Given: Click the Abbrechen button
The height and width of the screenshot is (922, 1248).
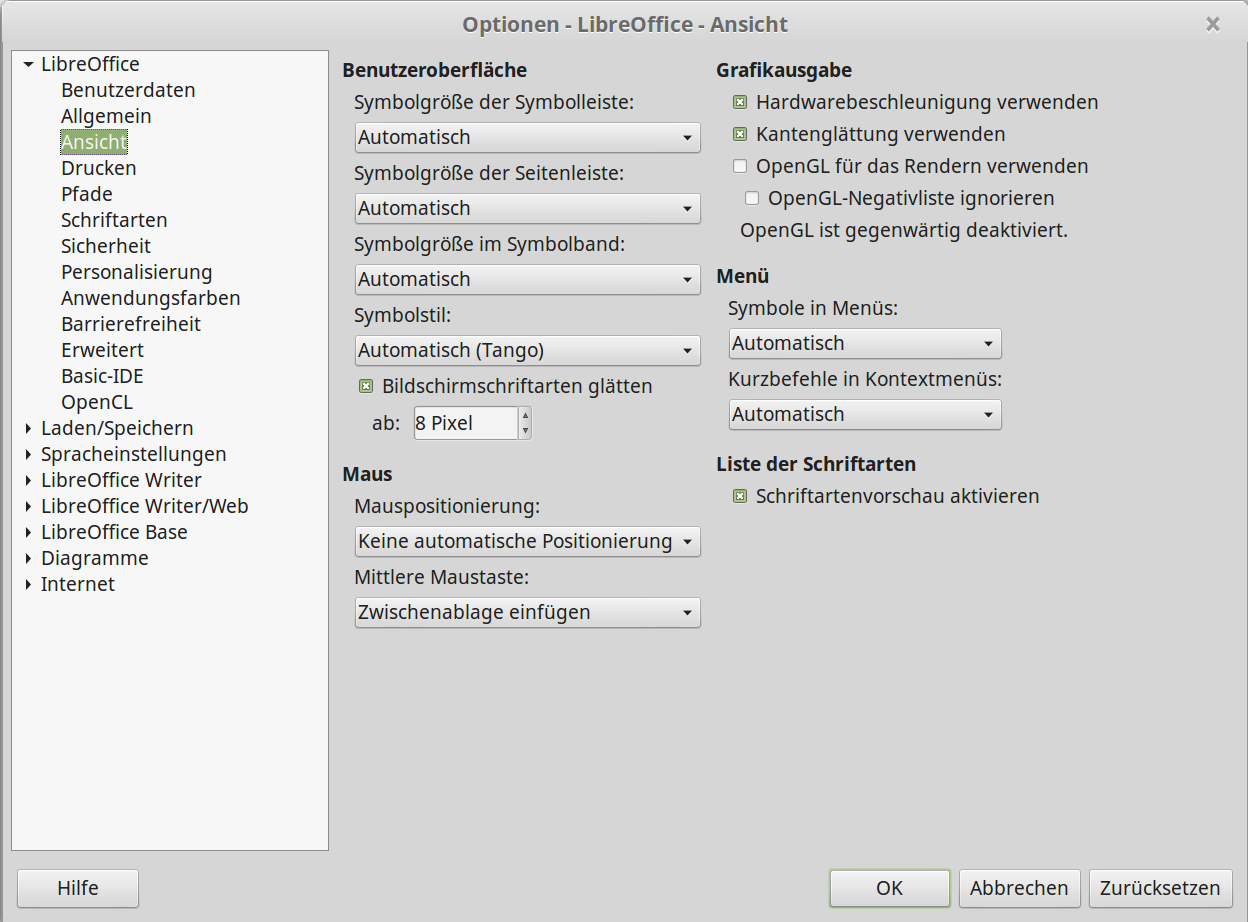Looking at the screenshot, I should point(1019,888).
